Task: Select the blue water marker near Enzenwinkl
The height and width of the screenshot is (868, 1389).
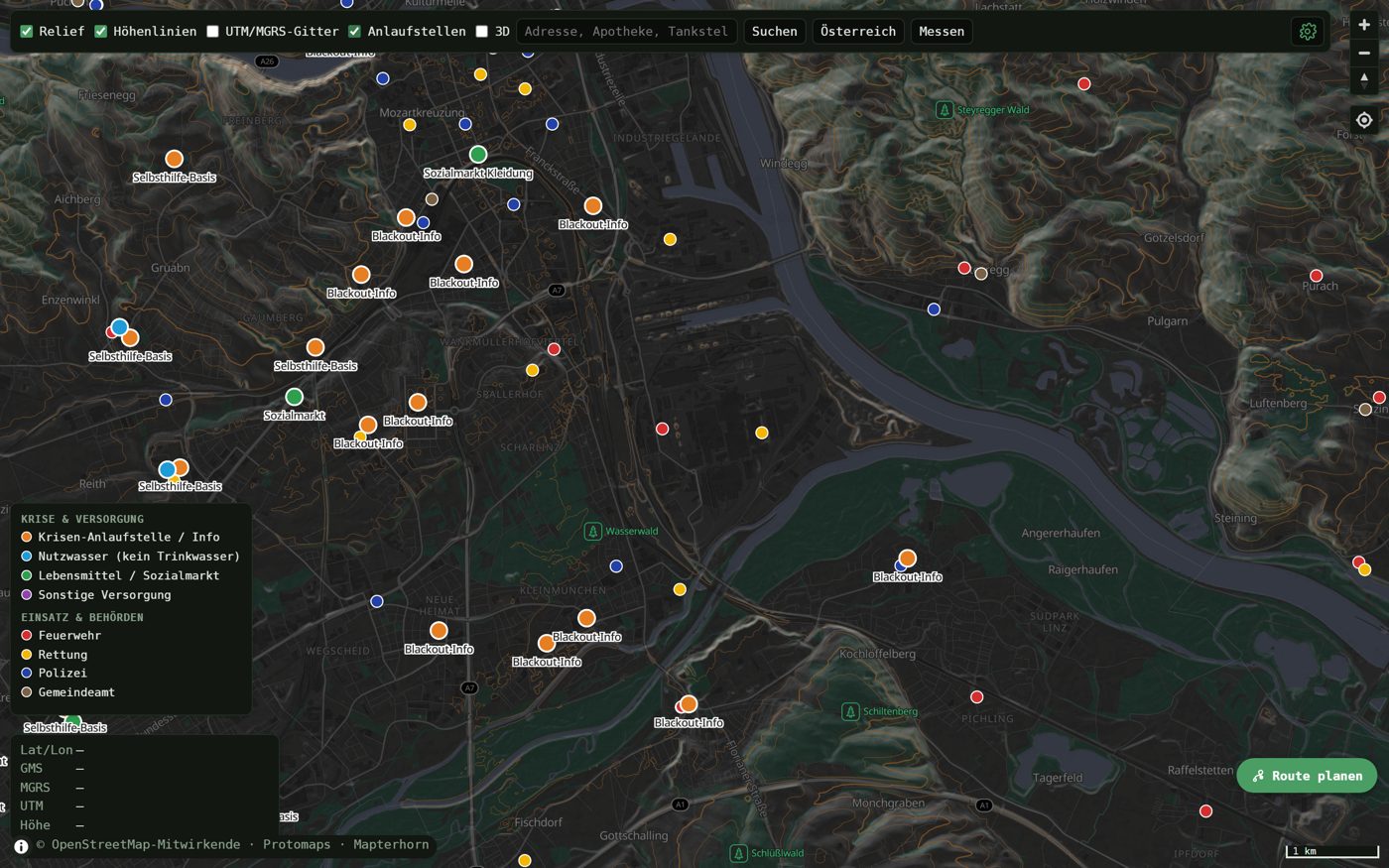Action: coord(119,327)
